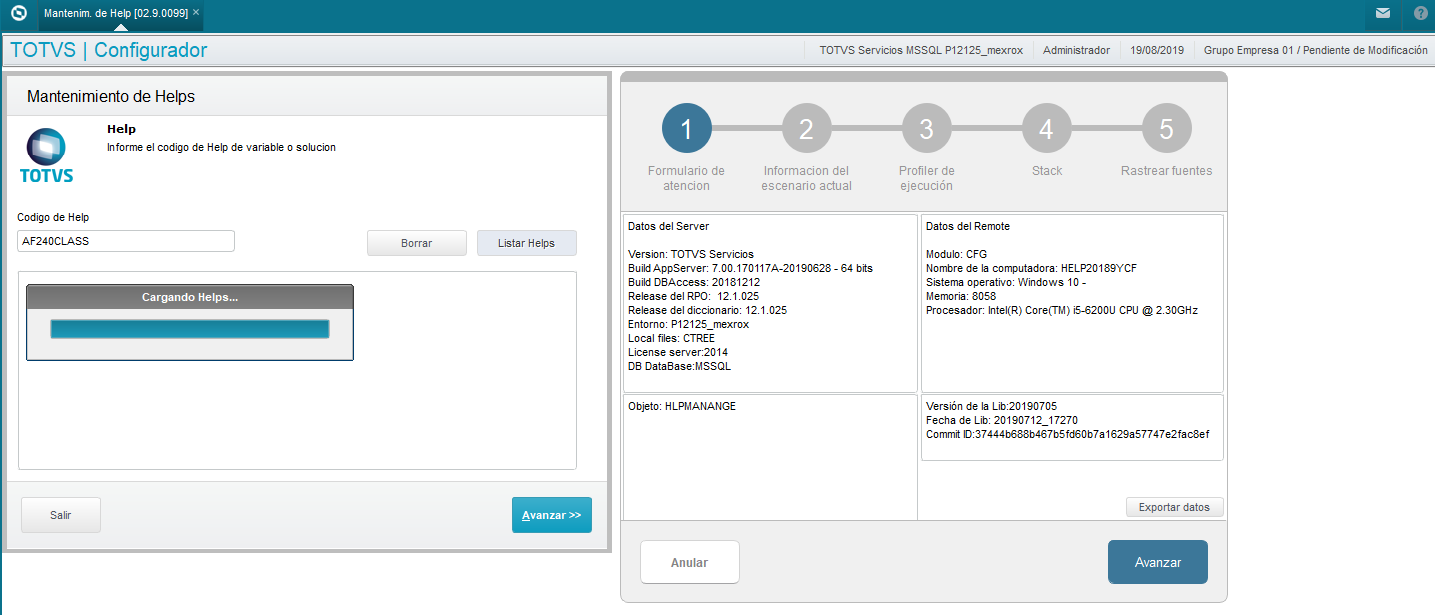Click the Local files: CTREE line
1435x615 pixels.
[669, 338]
